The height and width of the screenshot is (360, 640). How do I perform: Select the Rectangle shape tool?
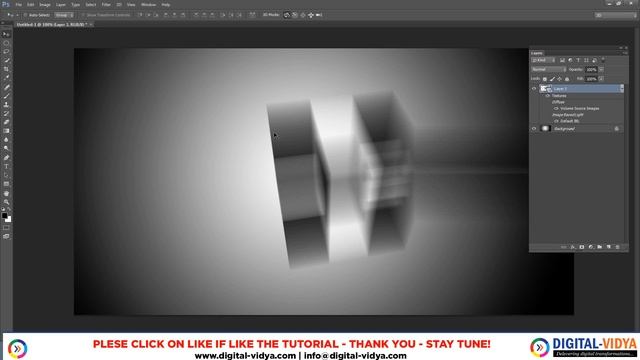(6, 184)
